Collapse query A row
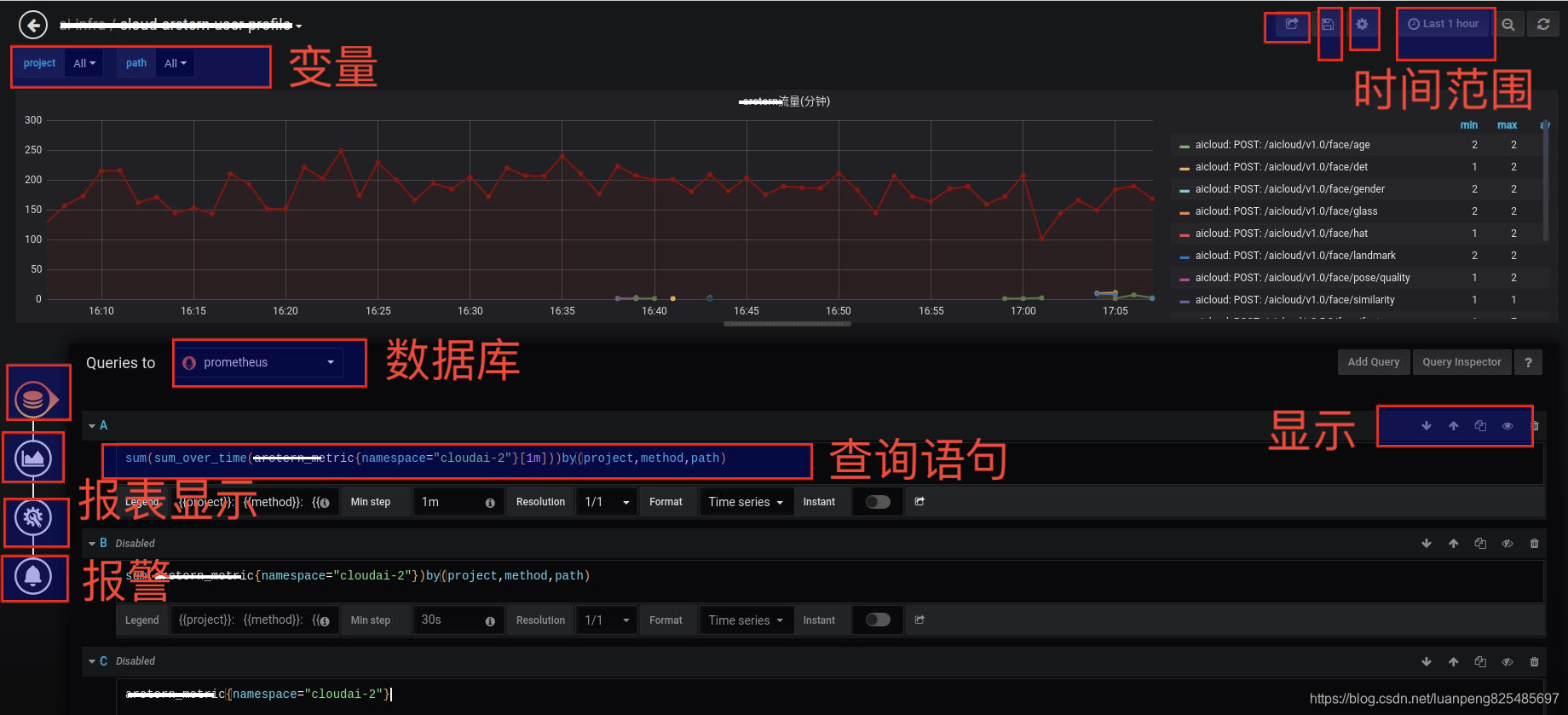This screenshot has width=1568, height=715. tap(92, 425)
